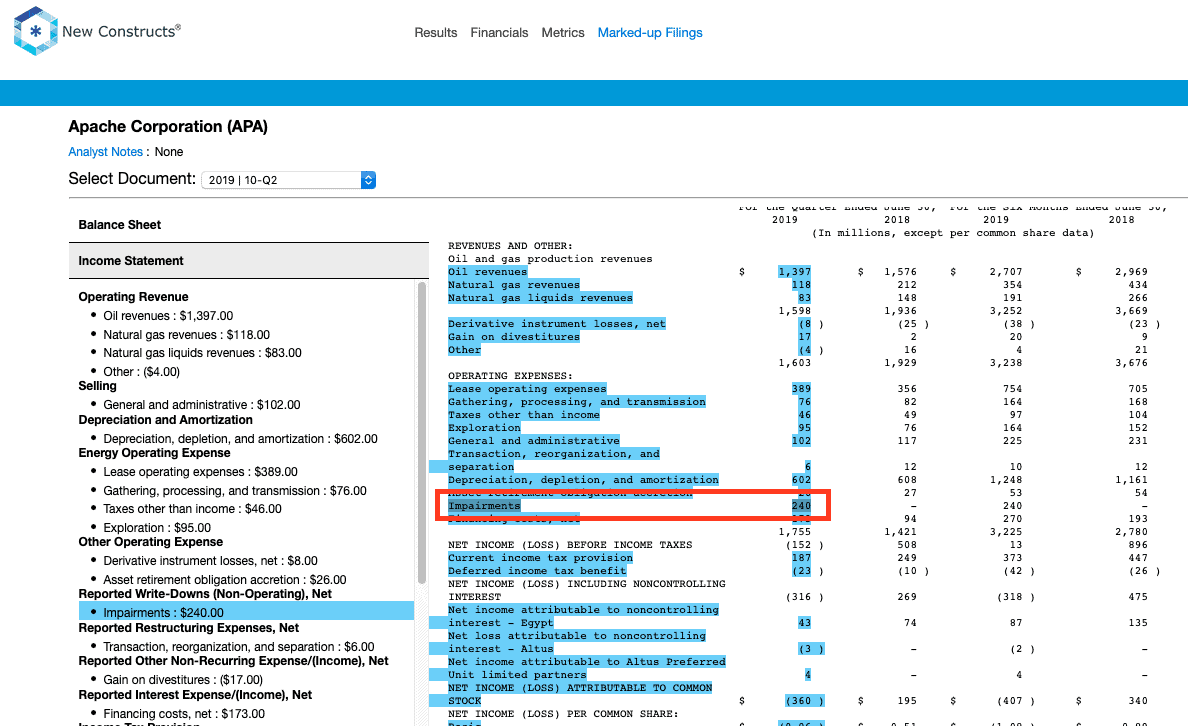Click 'Current income tax provision' in filing

tap(540, 558)
